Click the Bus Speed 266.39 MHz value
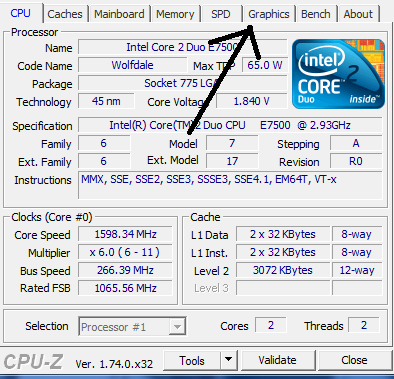Viewport: 394px width, 379px height. click(x=125, y=270)
